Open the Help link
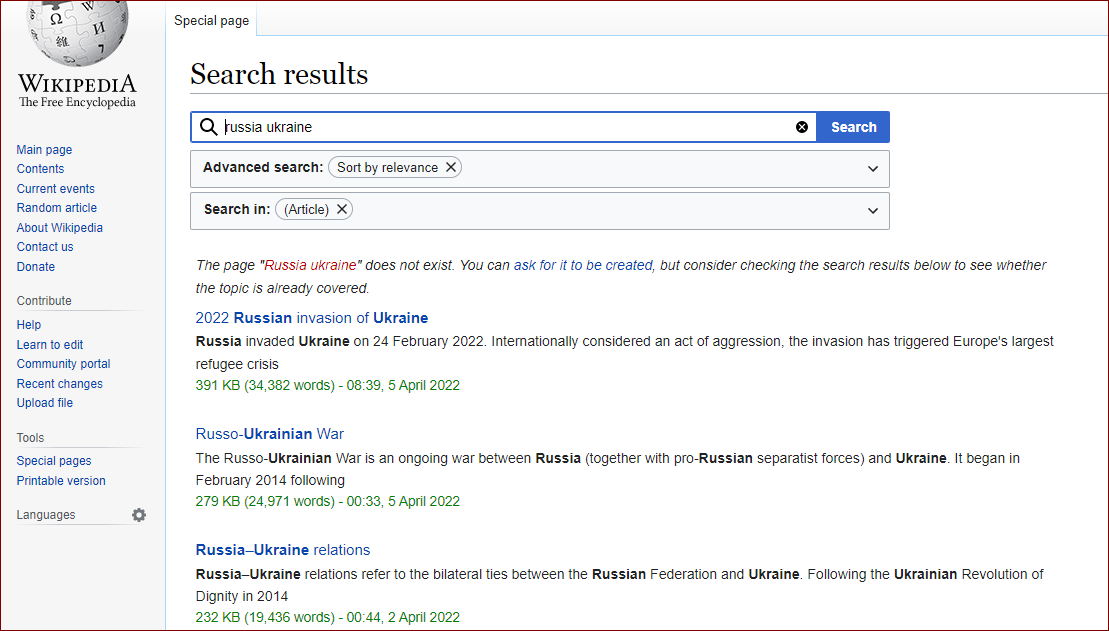This screenshot has width=1109, height=631. click(29, 324)
